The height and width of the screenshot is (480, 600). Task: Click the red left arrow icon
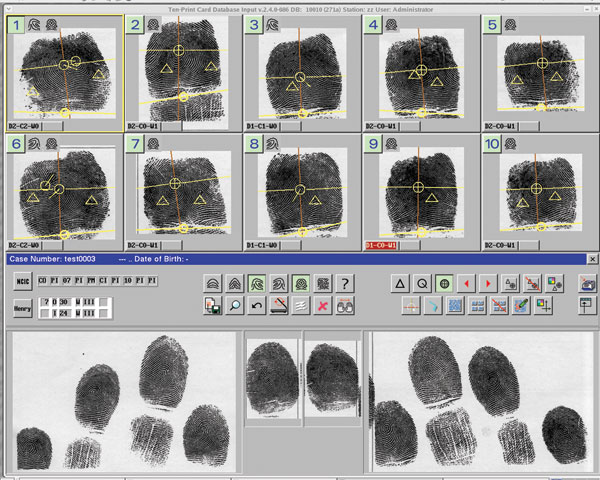(466, 284)
